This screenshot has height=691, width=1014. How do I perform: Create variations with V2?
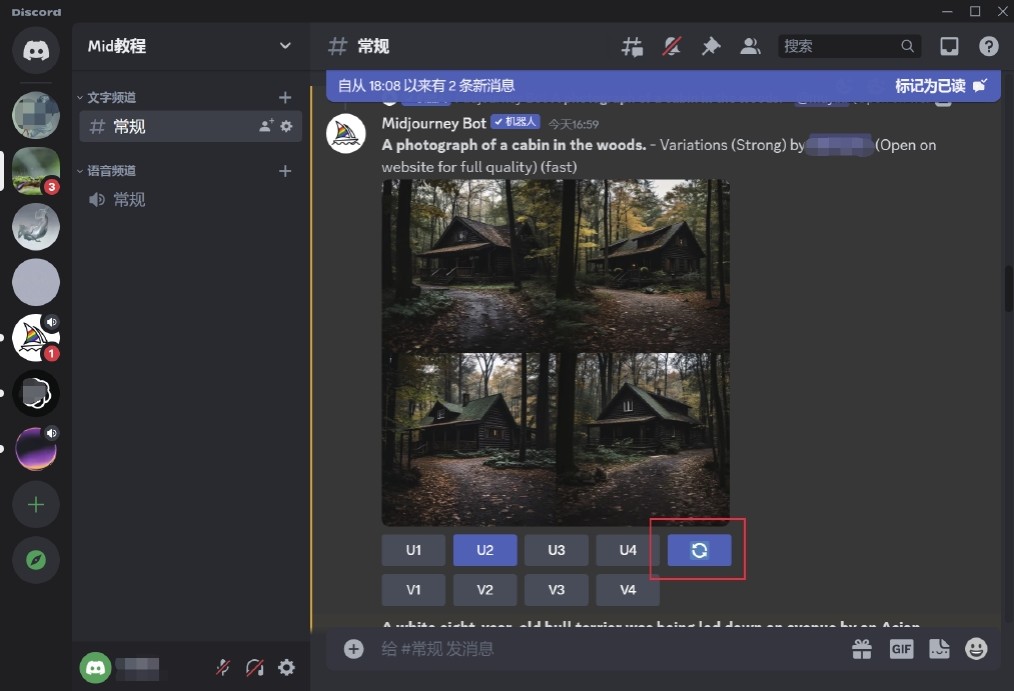point(485,590)
